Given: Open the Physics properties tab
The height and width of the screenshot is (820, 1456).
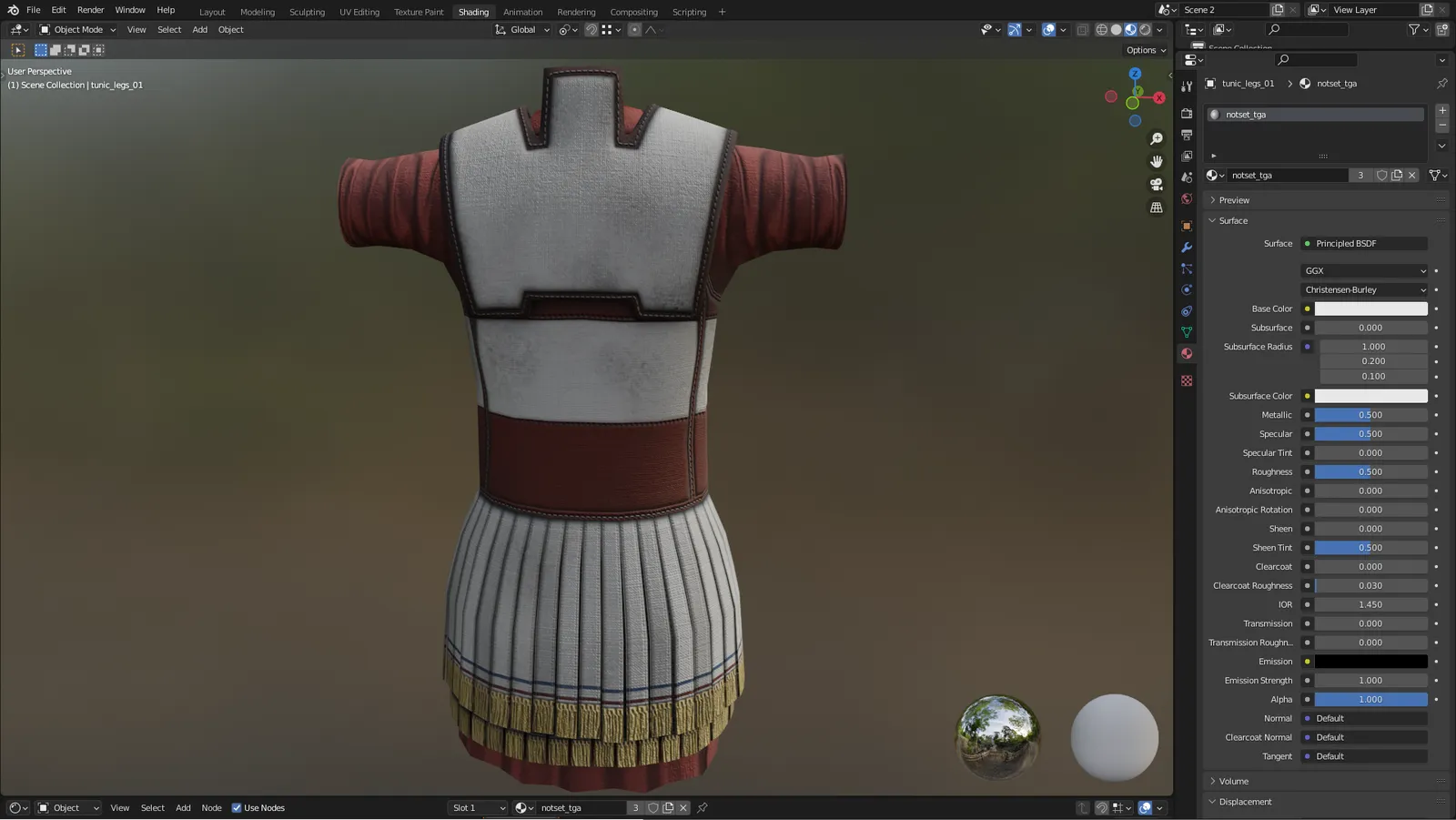Looking at the screenshot, I should pos(1187,290).
